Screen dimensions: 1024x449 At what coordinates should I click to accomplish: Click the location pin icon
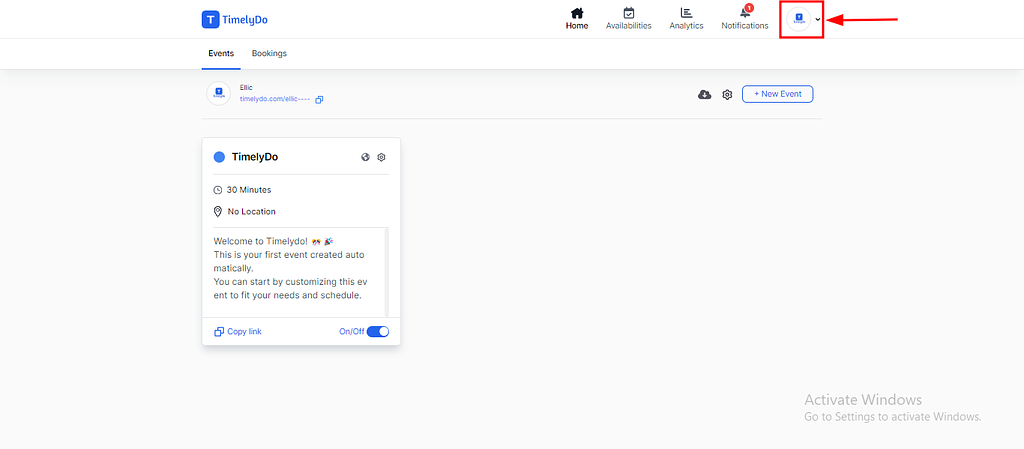(218, 211)
